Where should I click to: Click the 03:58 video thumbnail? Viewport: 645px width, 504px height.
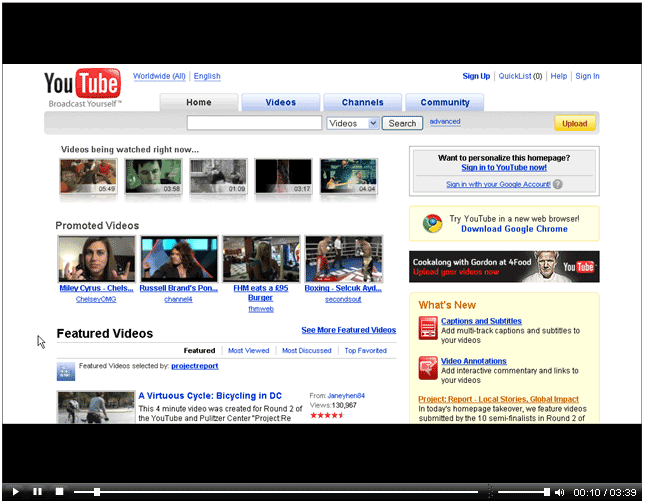153,176
